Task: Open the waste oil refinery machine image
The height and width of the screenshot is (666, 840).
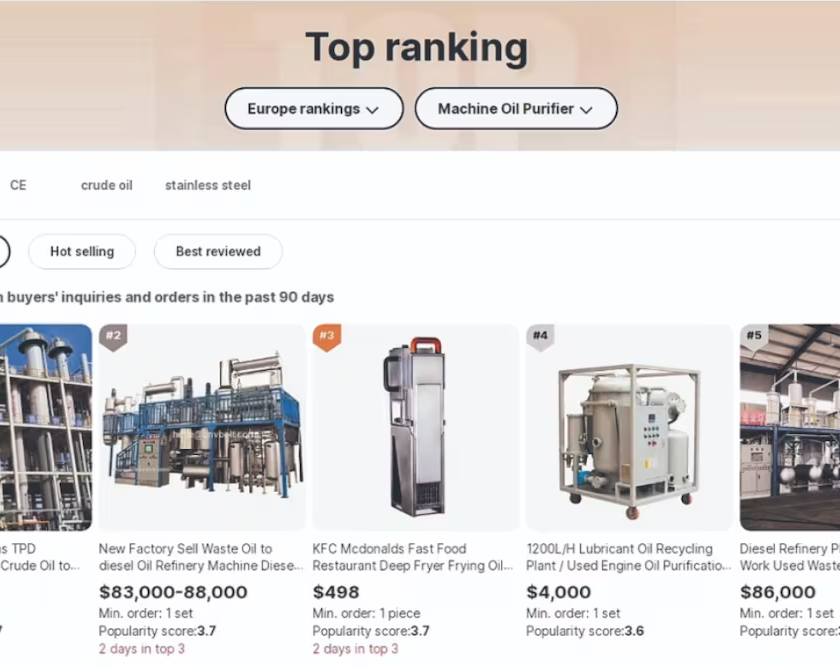Action: pos(202,428)
